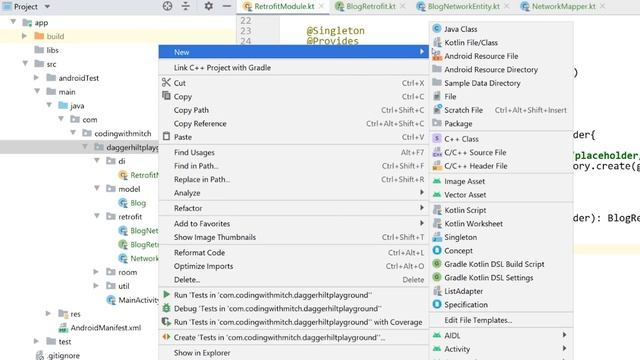Create new Android Resource File
Image resolution: width=640 pixels, height=360 pixels.
point(501,56)
